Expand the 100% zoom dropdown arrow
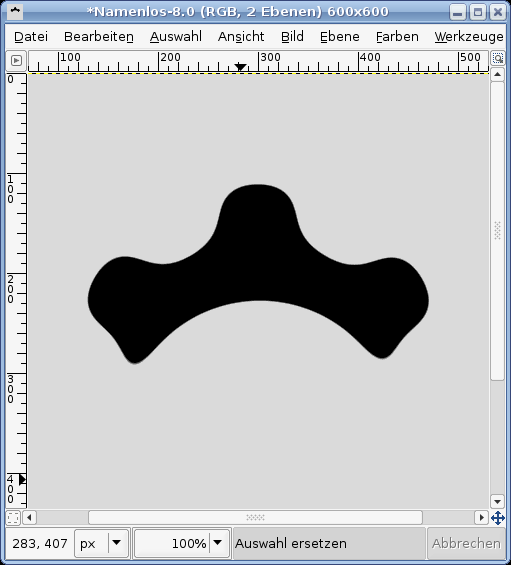The height and width of the screenshot is (565, 511). pyautogui.click(x=218, y=543)
